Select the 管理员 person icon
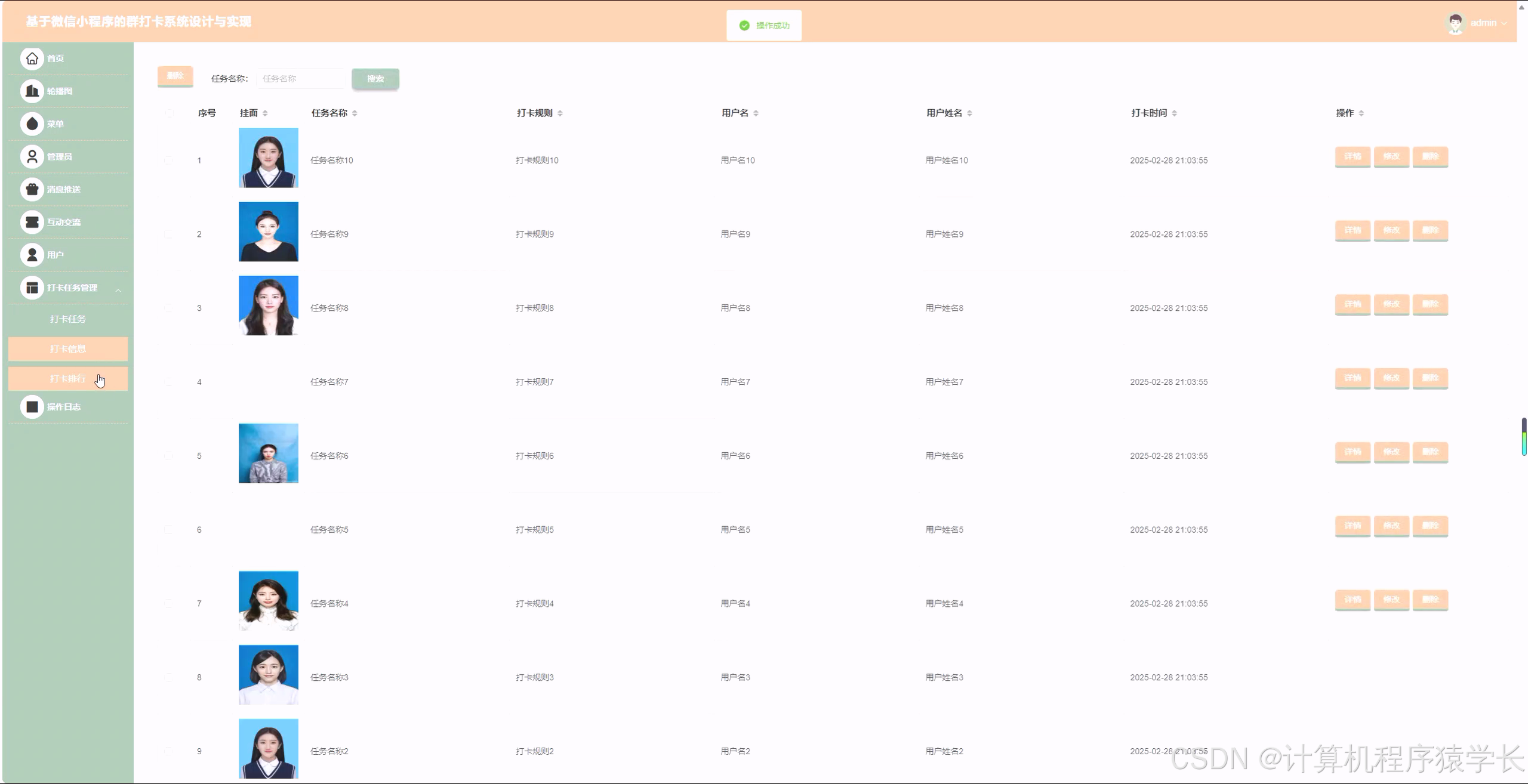Screen dimensions: 1528x784 [32, 157]
